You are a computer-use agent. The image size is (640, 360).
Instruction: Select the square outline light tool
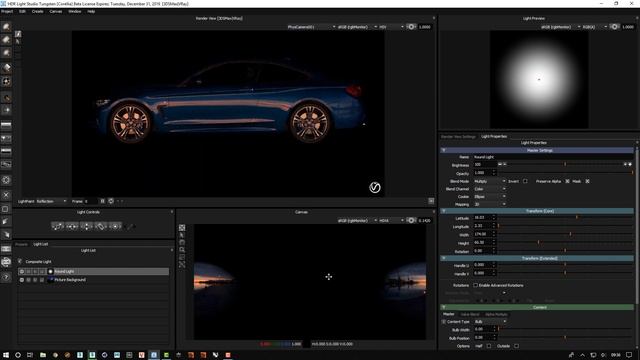[6, 209]
